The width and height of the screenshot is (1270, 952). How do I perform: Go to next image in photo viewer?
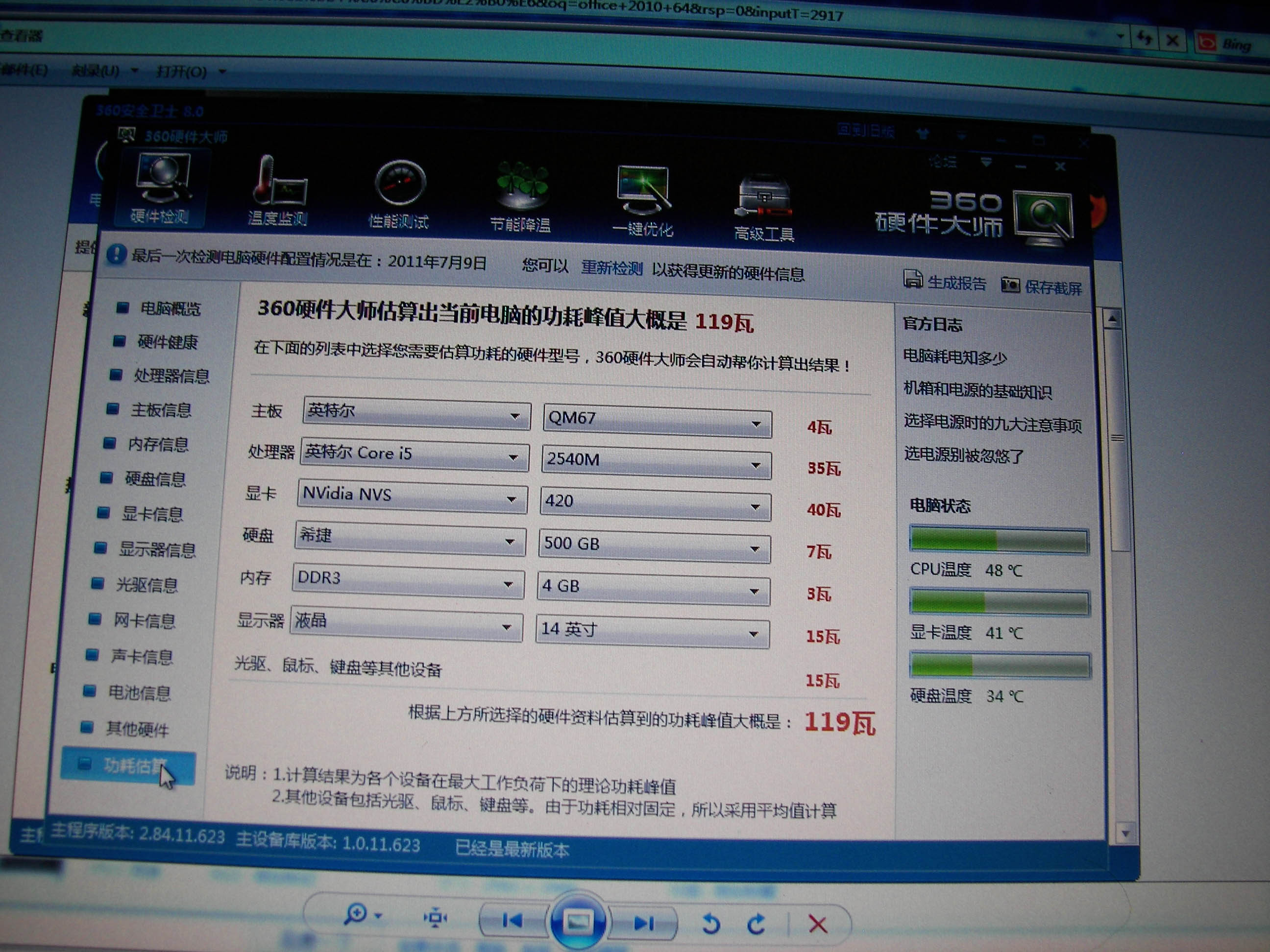(x=644, y=923)
